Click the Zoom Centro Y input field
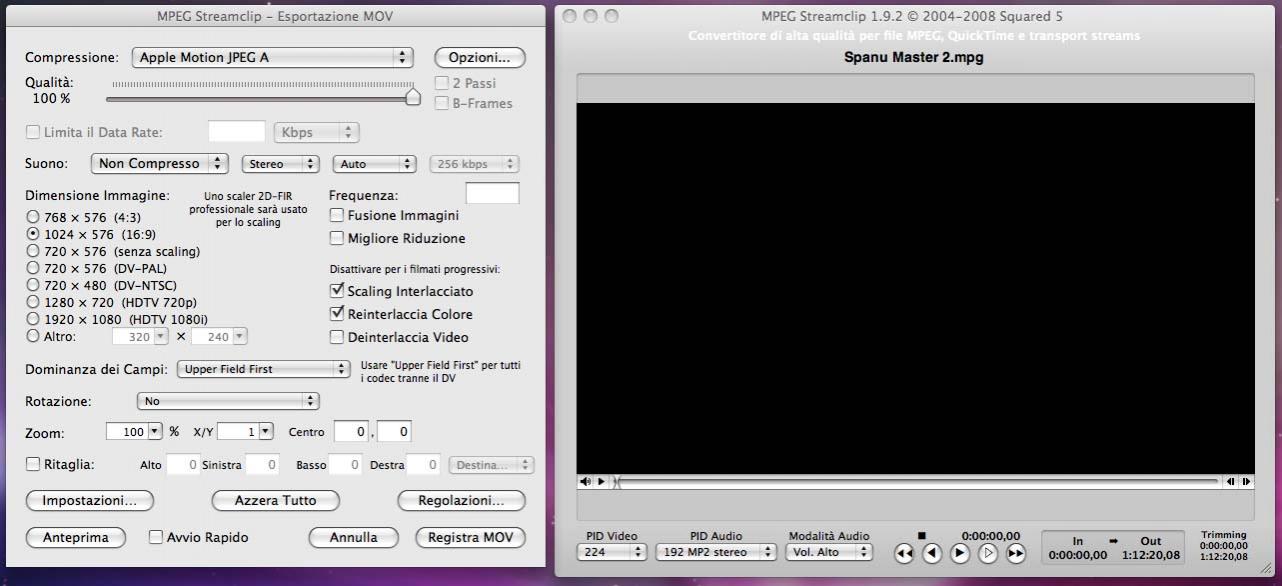 394,432
